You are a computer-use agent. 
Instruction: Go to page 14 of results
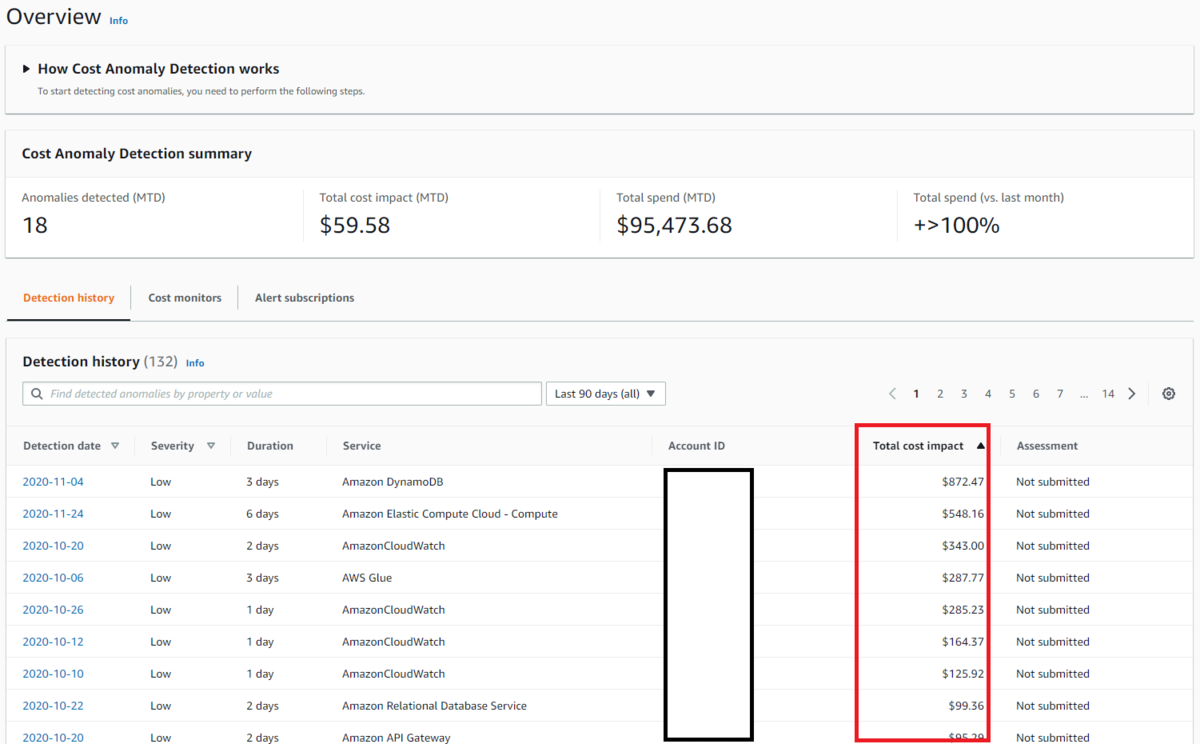point(1108,394)
